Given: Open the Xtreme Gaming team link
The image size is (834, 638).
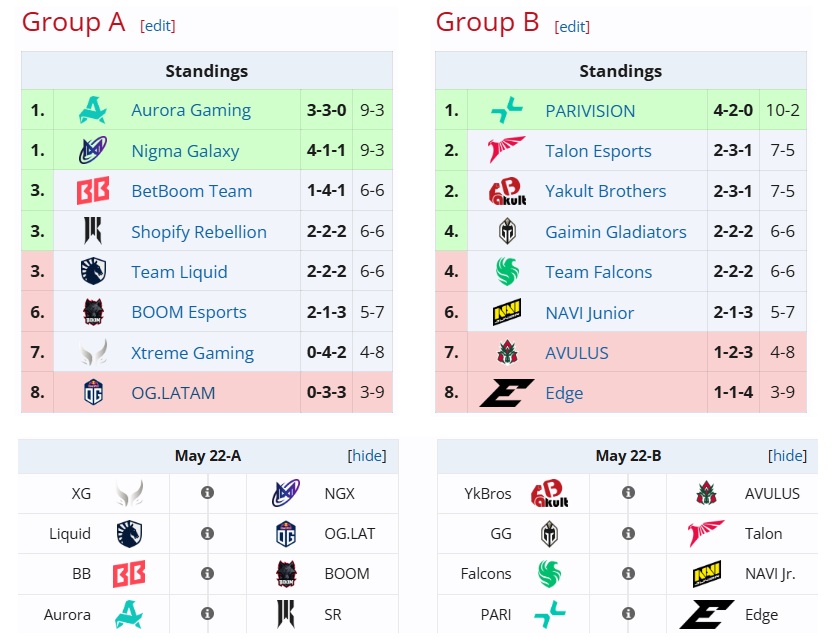Looking at the screenshot, I should (193, 353).
